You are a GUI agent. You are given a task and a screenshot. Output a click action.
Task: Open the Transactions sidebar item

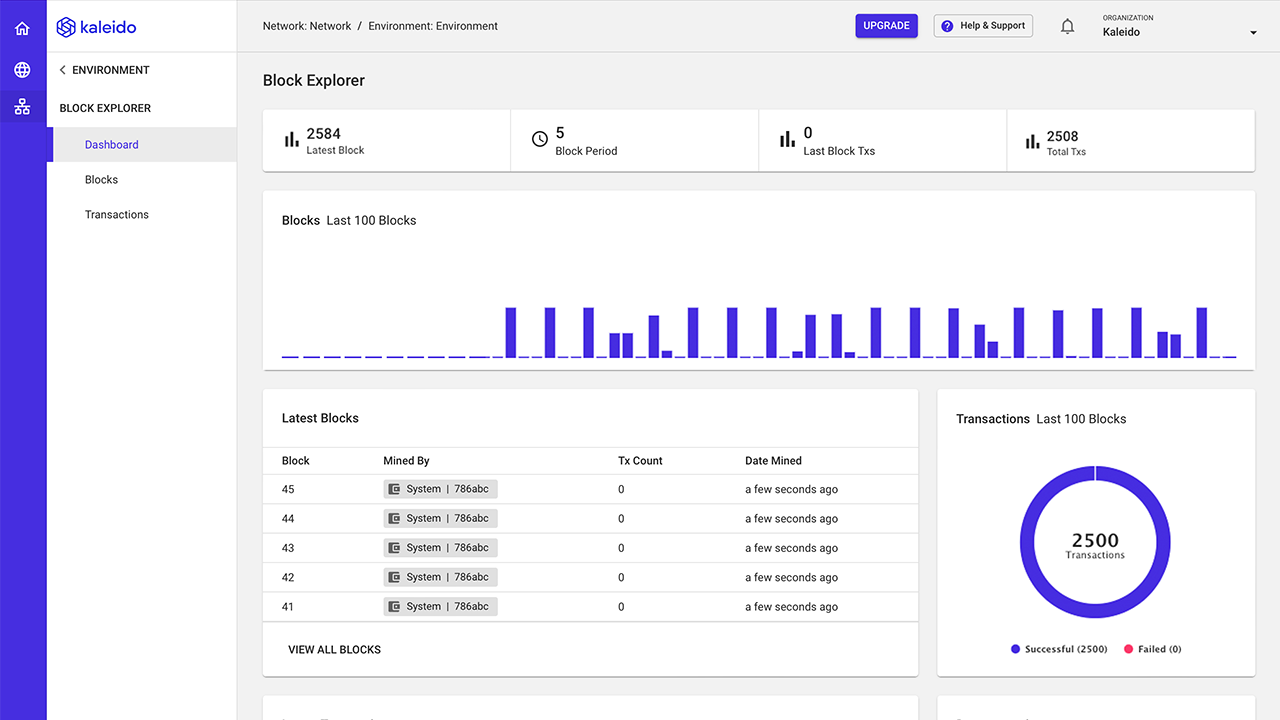point(117,215)
